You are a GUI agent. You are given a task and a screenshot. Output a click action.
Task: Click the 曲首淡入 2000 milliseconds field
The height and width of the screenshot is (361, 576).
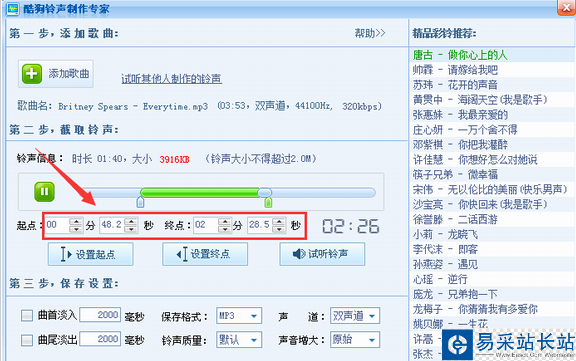(x=100, y=315)
